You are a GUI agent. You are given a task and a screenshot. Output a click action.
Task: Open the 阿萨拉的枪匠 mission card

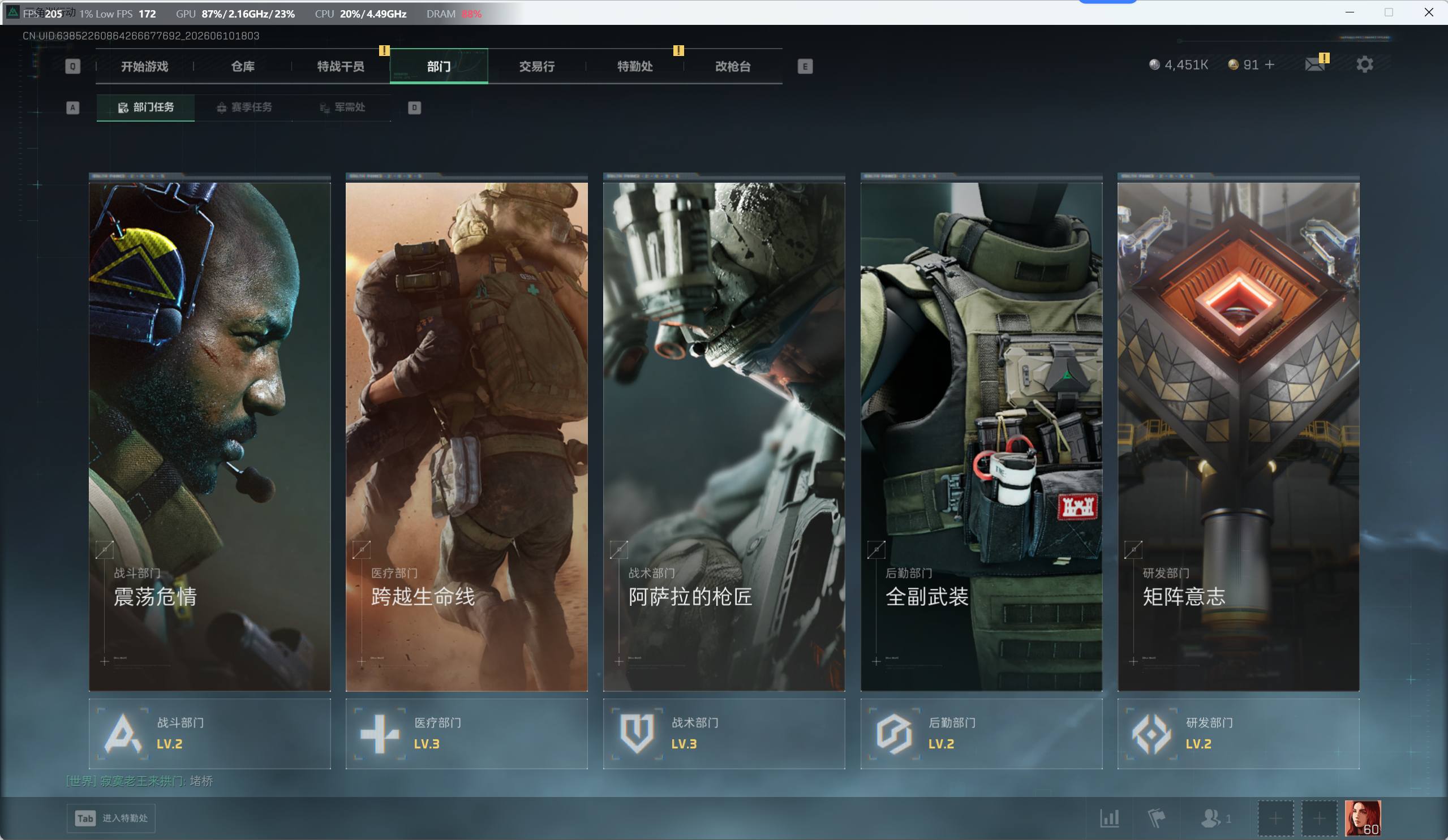[x=724, y=437]
